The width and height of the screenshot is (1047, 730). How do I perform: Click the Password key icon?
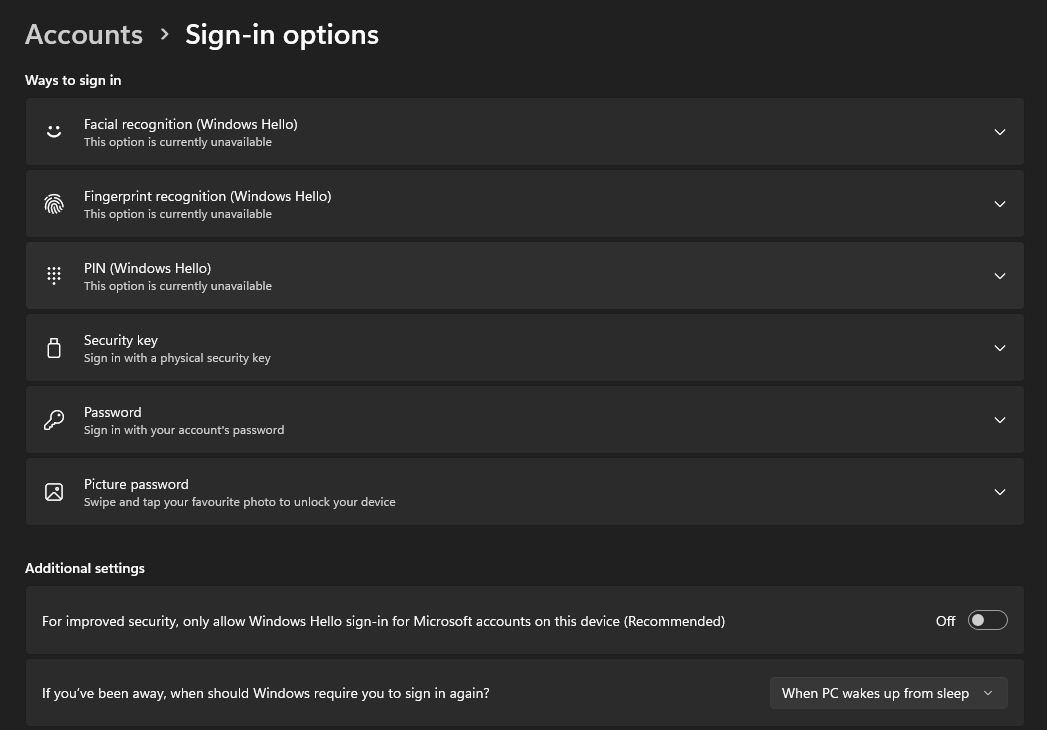click(54, 419)
